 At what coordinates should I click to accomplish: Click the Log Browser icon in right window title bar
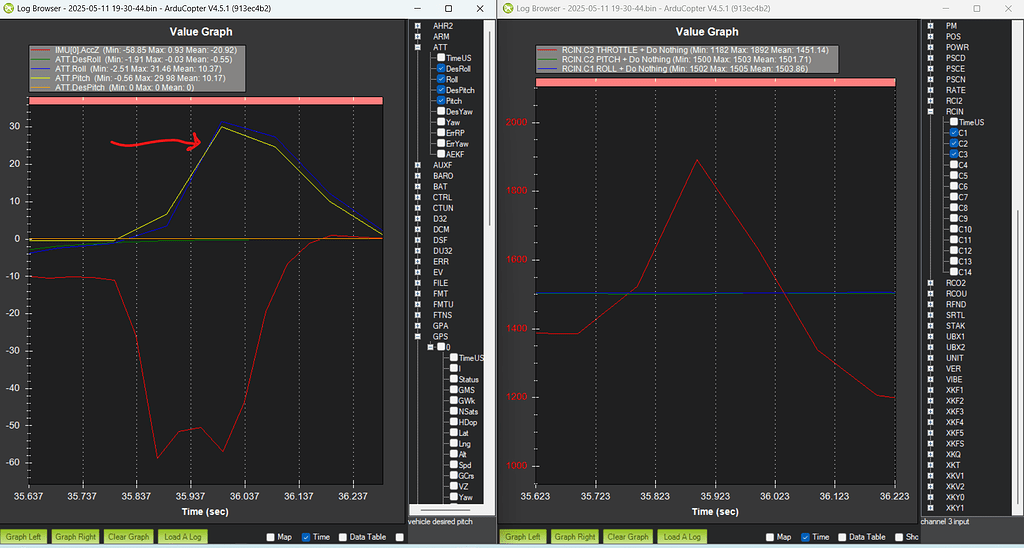(x=507, y=8)
